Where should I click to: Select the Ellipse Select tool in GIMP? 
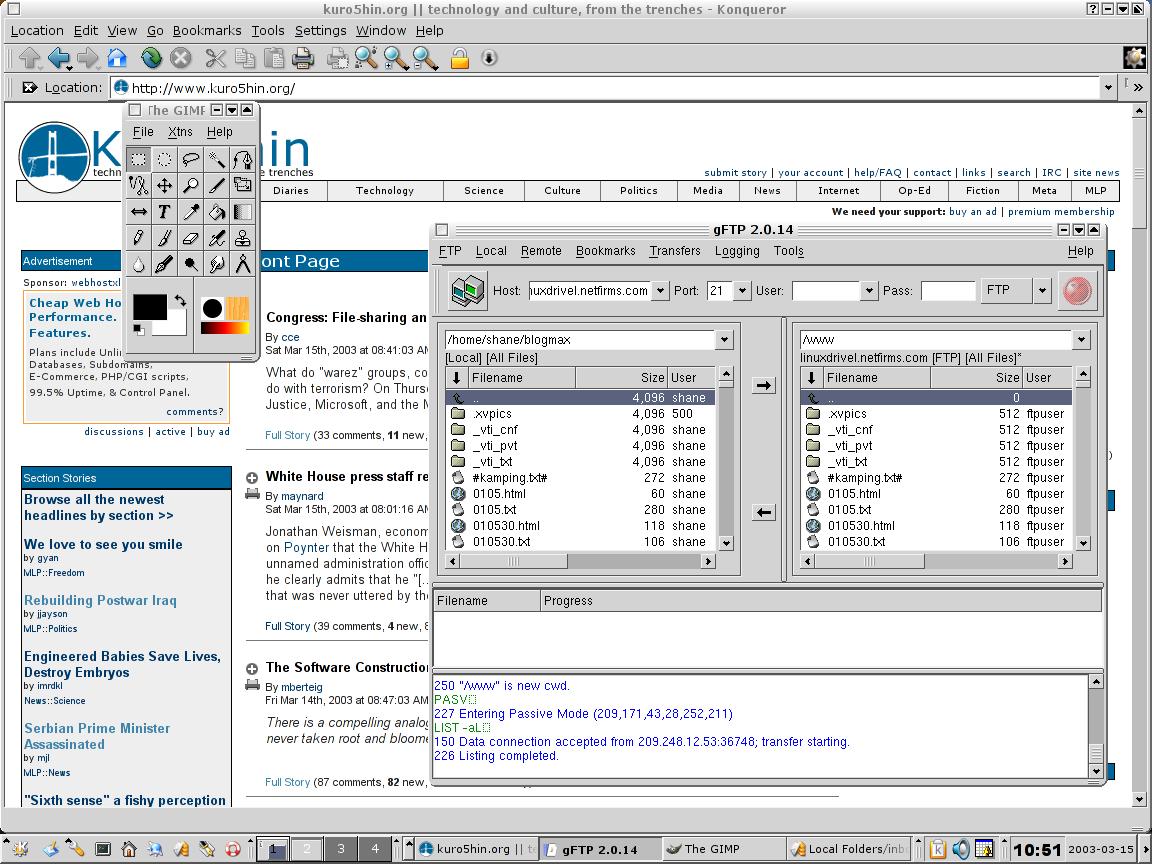(x=165, y=159)
